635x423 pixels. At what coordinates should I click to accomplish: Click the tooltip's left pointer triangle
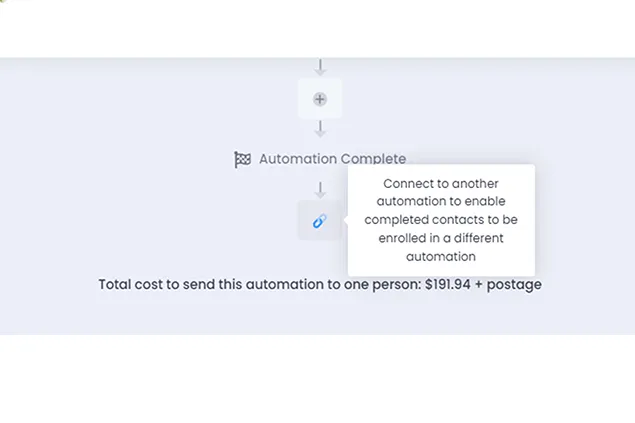345,221
